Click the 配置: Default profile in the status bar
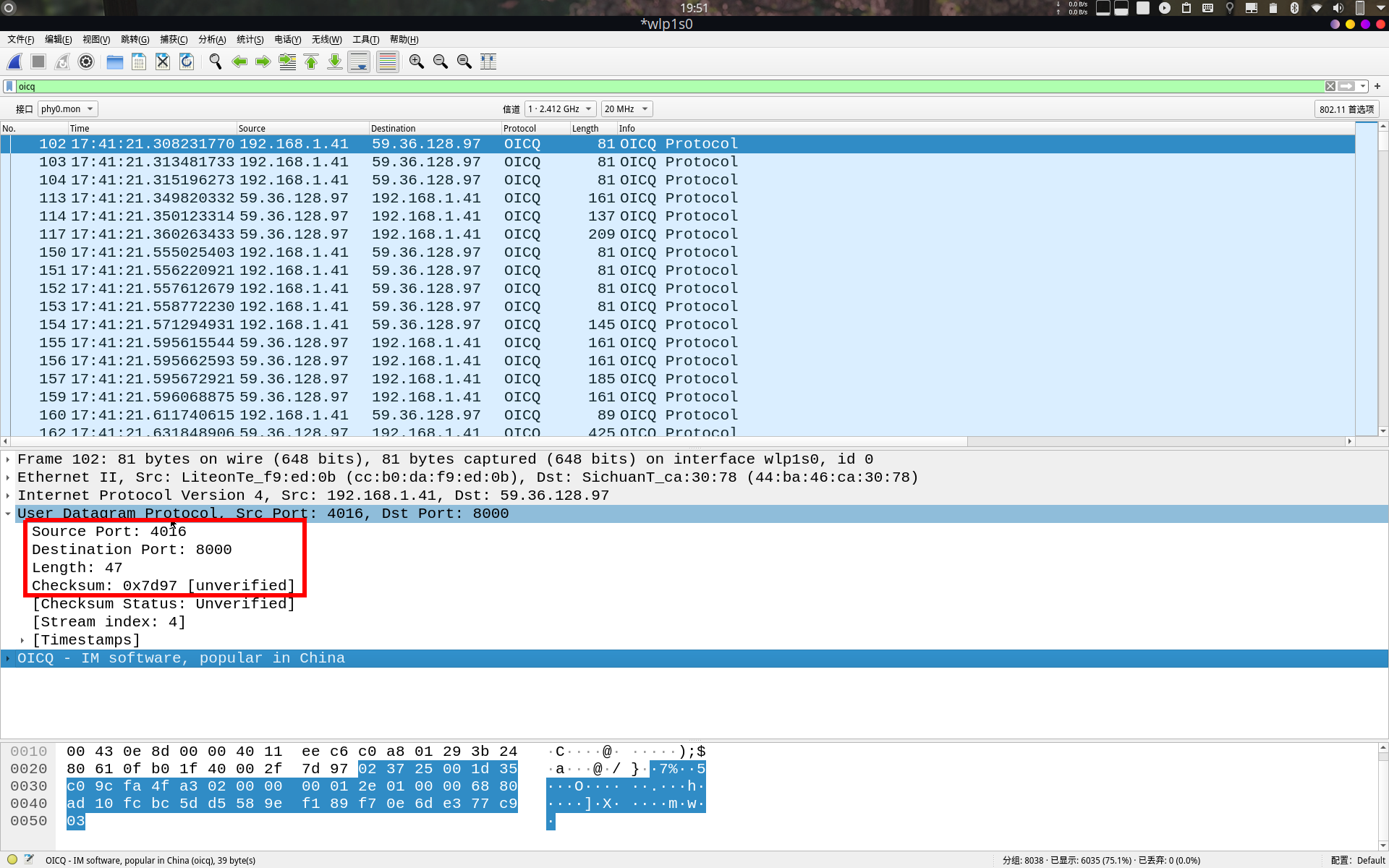This screenshot has height=868, width=1389. click(1358, 860)
